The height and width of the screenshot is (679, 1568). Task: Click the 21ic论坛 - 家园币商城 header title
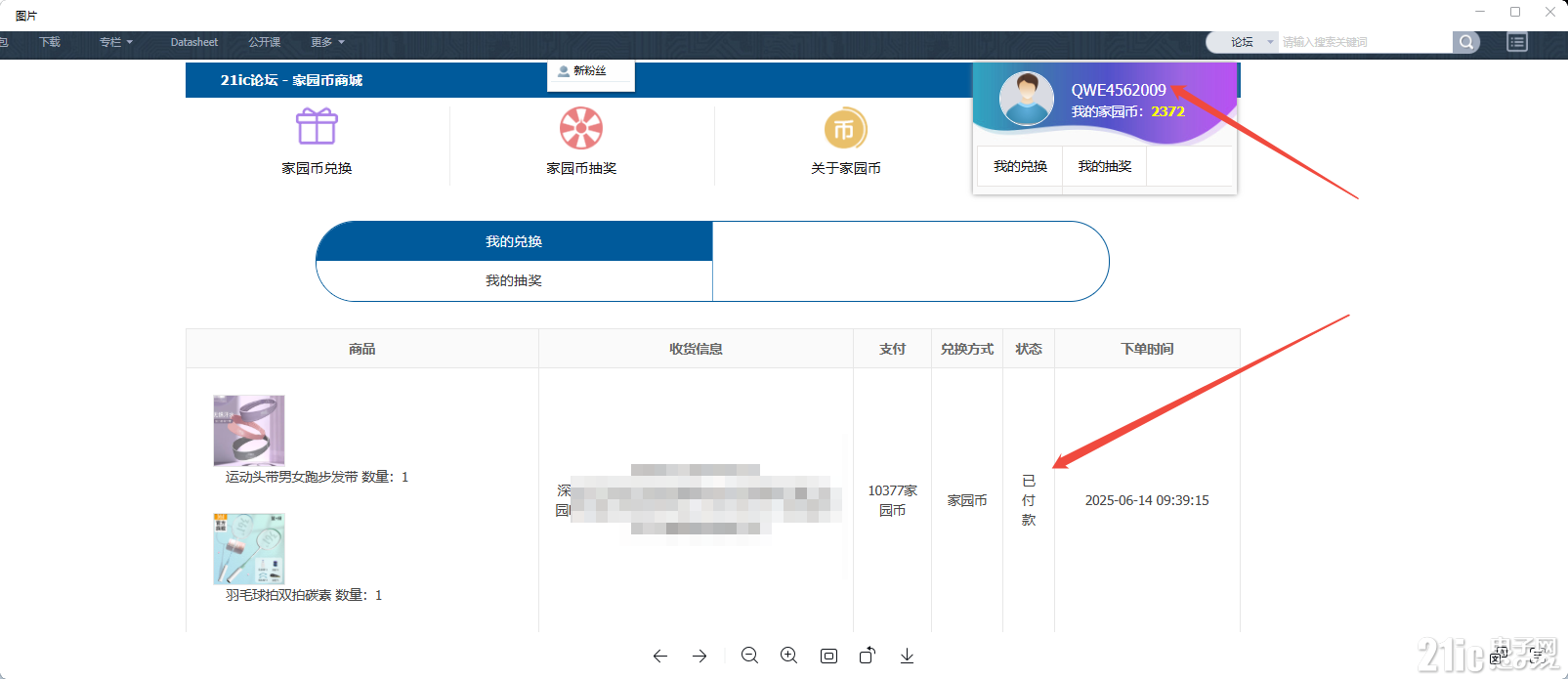(x=291, y=80)
